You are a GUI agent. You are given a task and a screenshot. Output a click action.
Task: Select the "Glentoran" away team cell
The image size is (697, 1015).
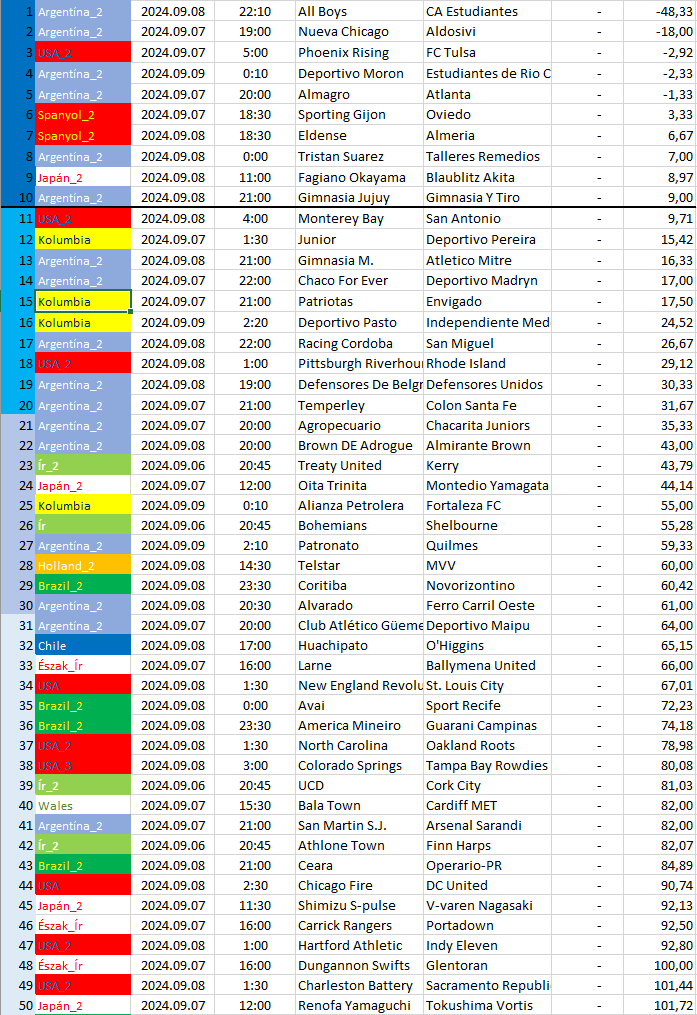(x=456, y=965)
